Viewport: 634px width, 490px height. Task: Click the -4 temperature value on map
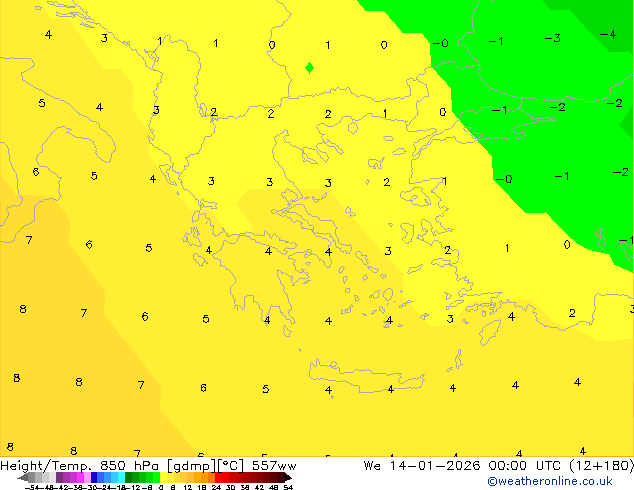click(x=608, y=34)
